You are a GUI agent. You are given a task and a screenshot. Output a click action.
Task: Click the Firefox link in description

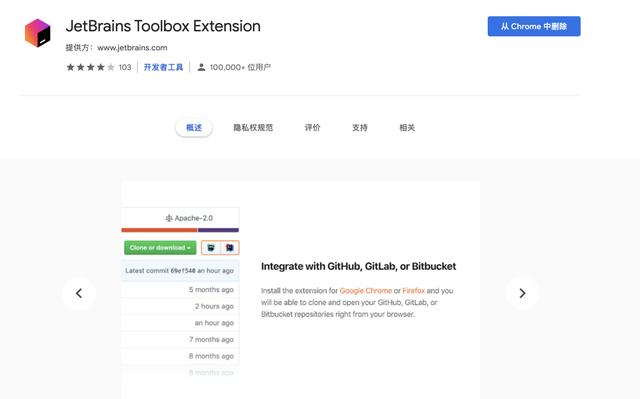tap(413, 291)
